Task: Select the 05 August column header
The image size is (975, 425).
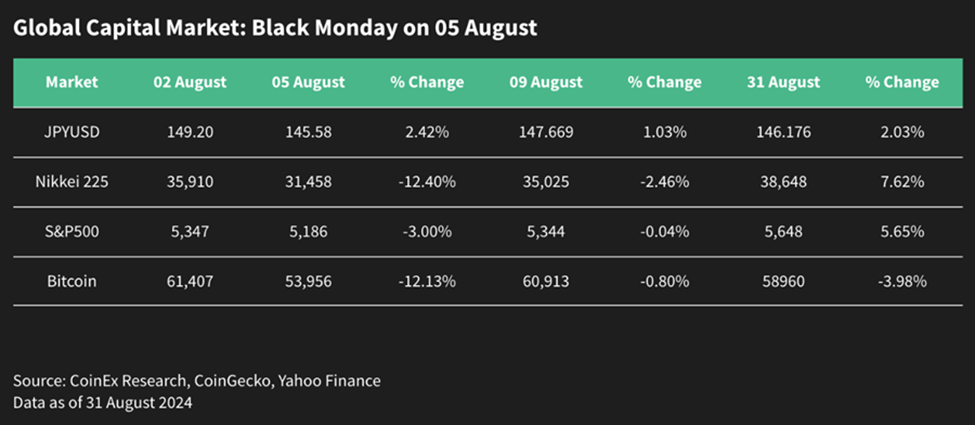Action: click(308, 82)
